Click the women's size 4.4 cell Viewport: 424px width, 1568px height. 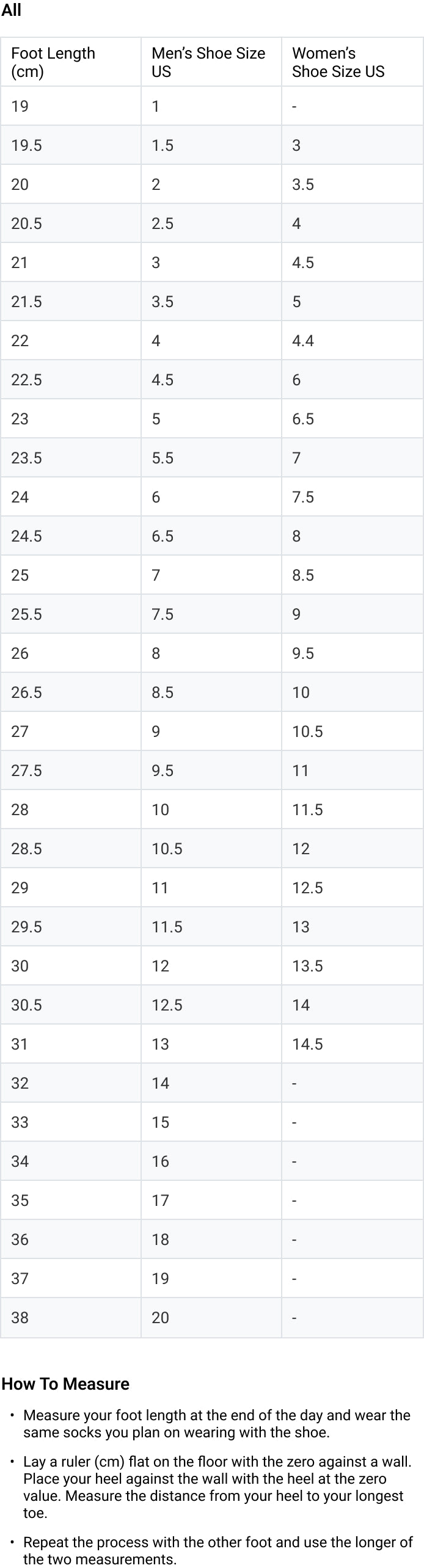pyautogui.click(x=353, y=341)
